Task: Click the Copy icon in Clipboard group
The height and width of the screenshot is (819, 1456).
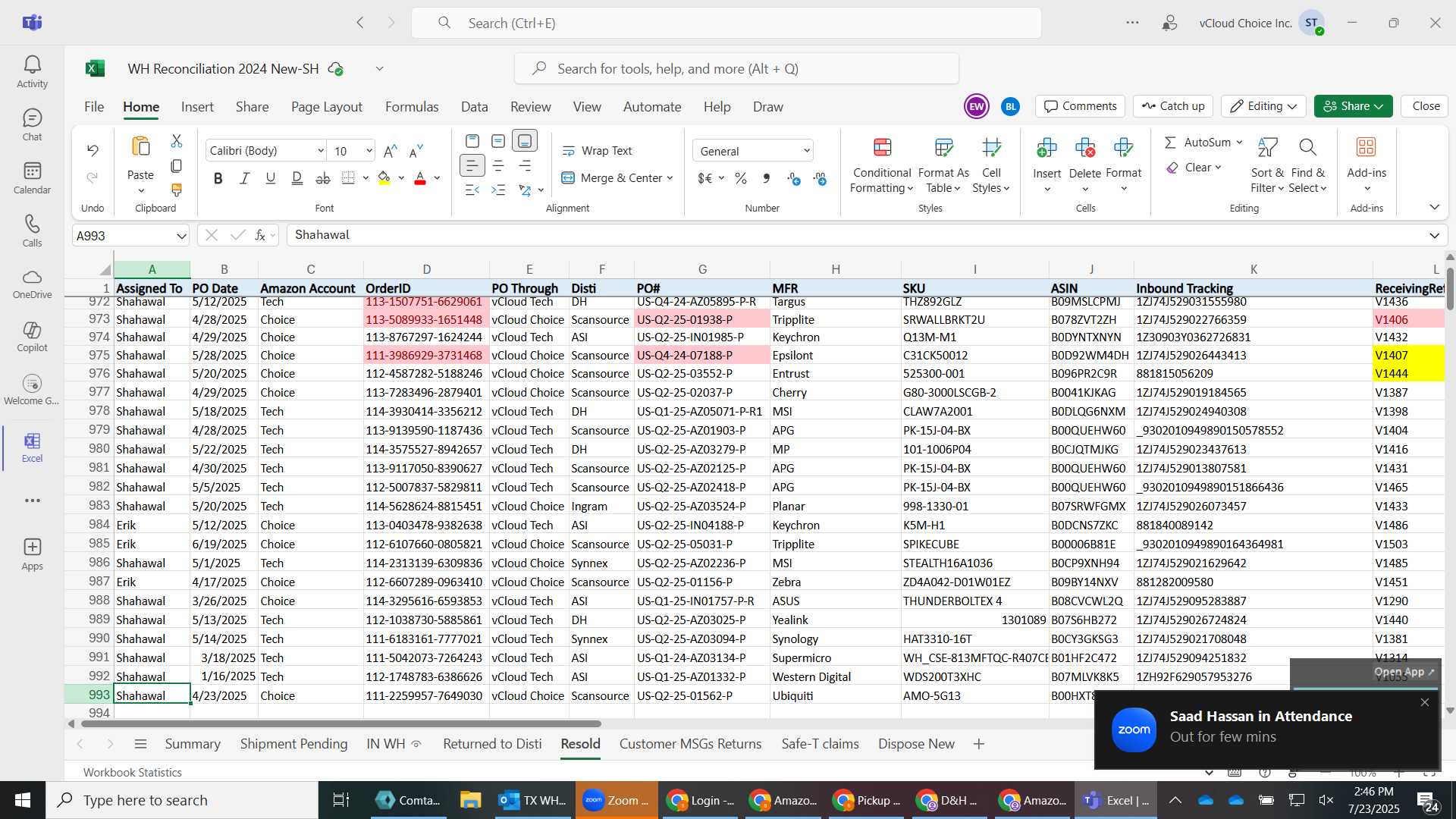Action: click(x=177, y=165)
